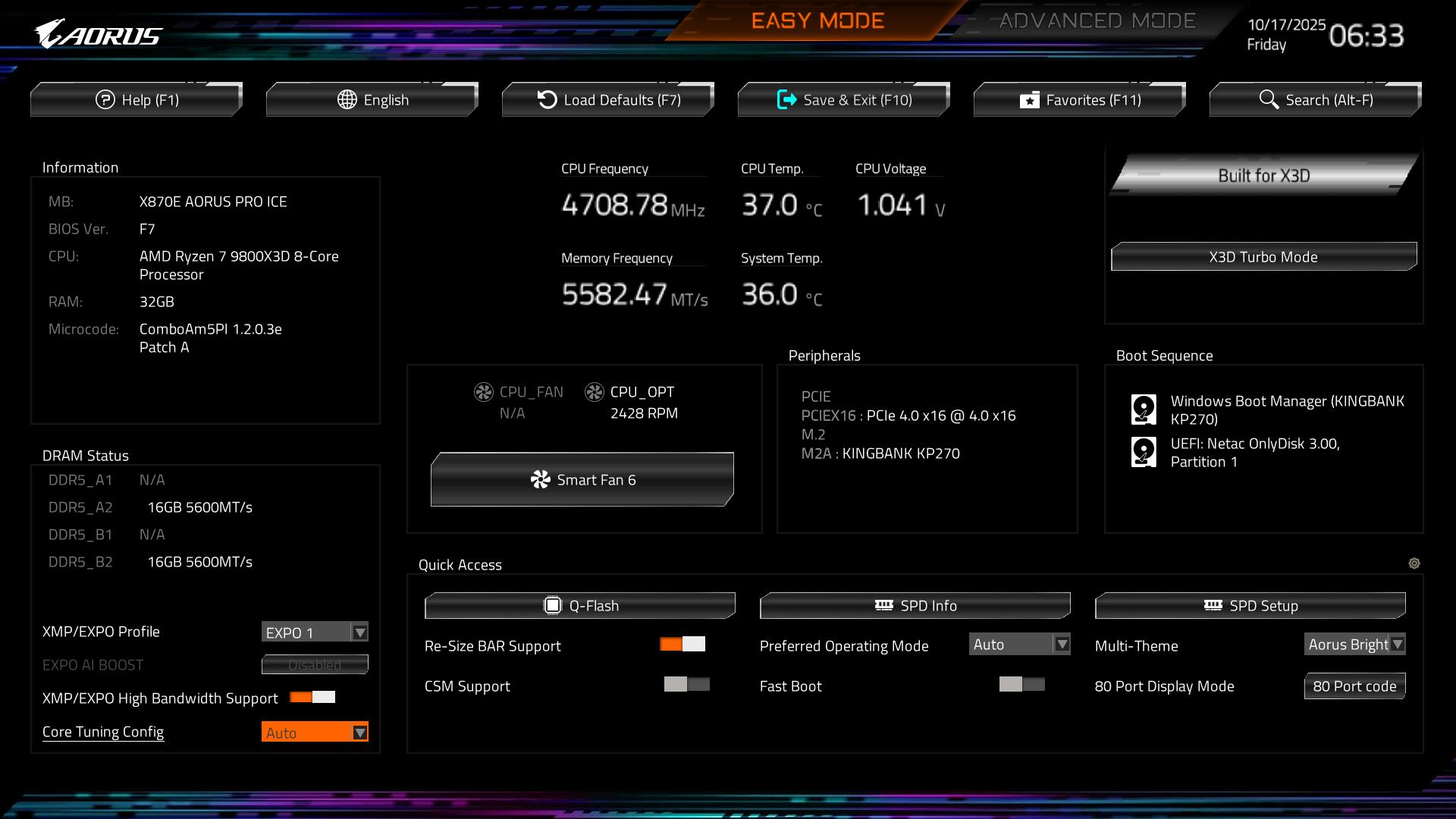
Task: Enable the Fast Boot toggle
Action: click(1021, 685)
